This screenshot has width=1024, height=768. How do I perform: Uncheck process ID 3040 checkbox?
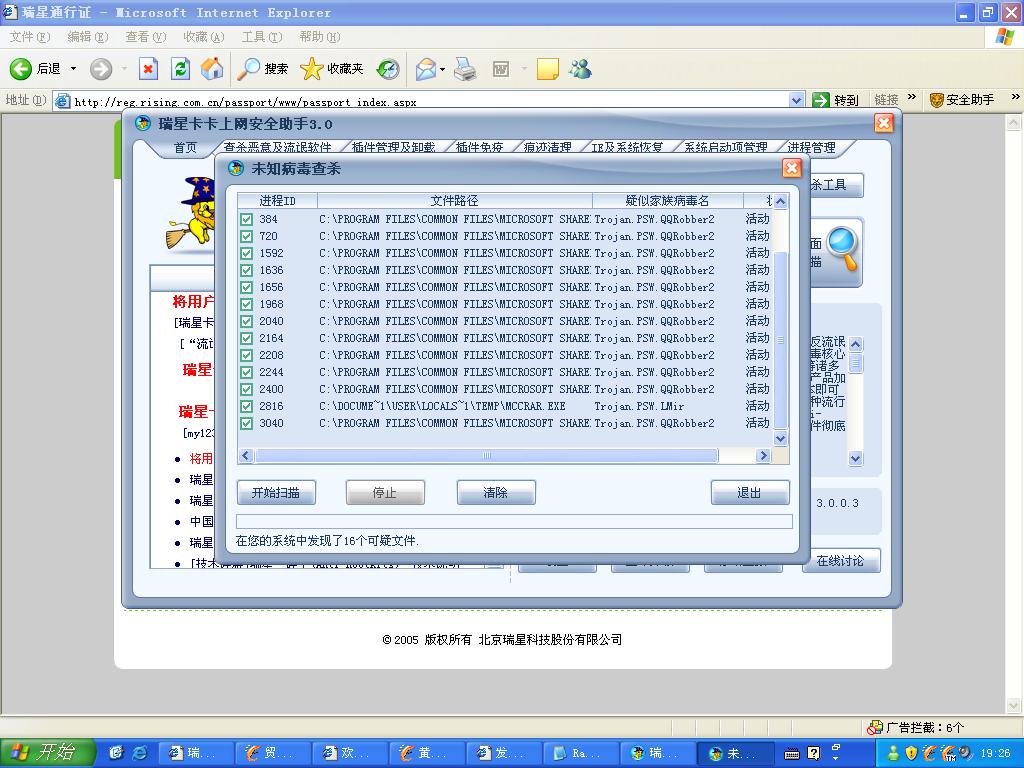[x=246, y=423]
